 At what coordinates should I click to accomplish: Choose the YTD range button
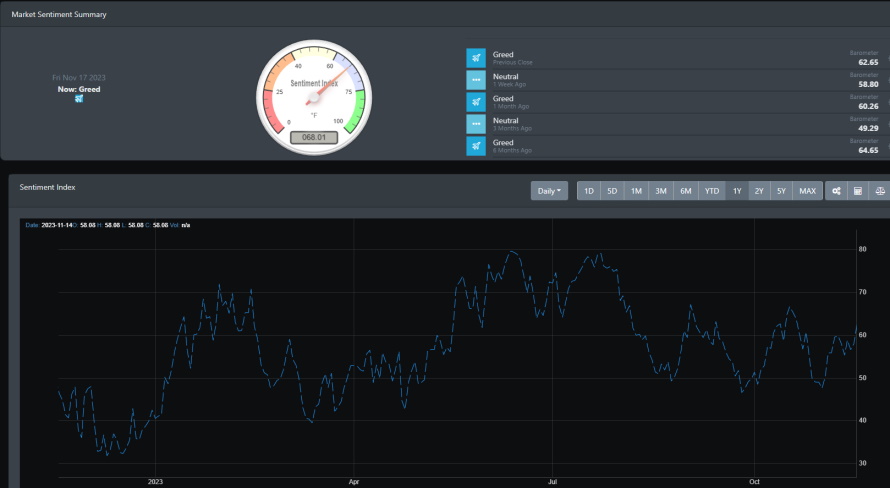[712, 191]
